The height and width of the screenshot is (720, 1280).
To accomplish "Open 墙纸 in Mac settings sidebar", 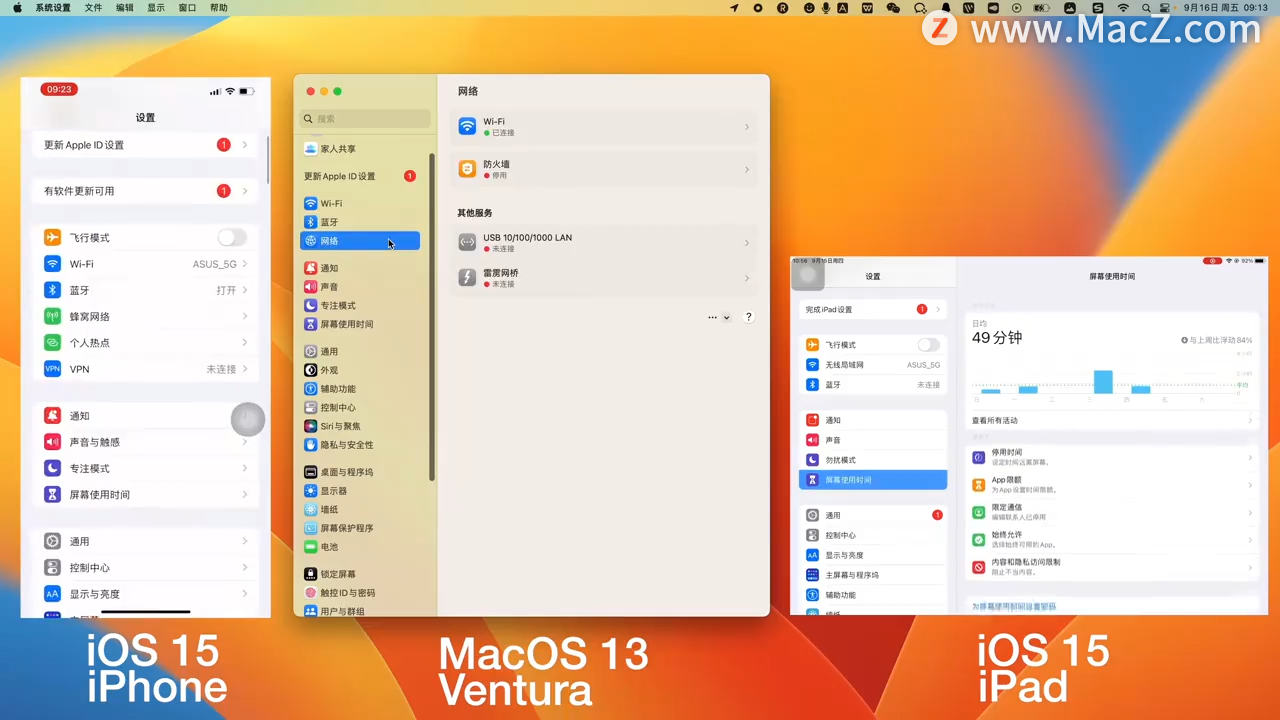I will [x=360, y=510].
